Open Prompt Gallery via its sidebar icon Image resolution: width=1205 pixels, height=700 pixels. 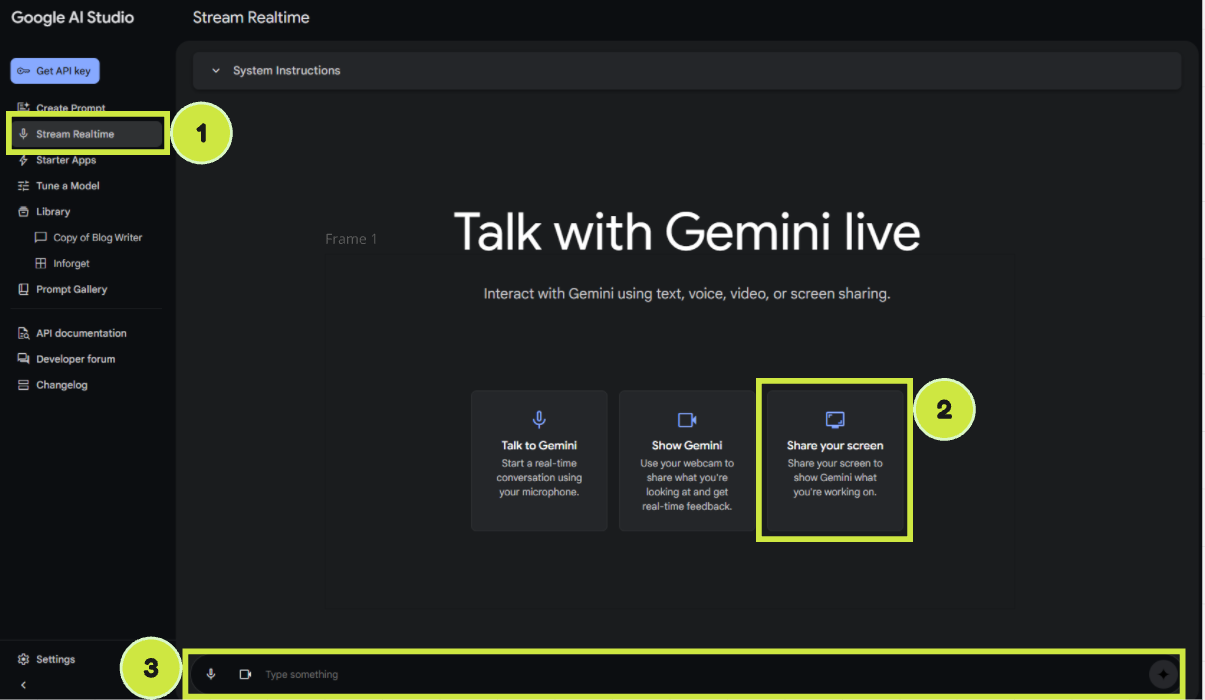coord(23,289)
